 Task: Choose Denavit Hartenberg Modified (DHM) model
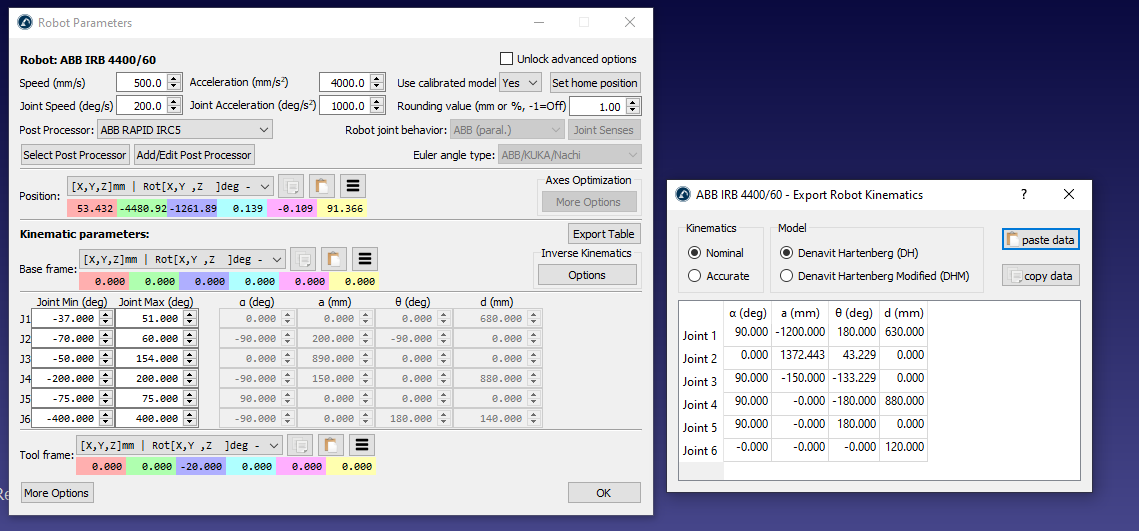(x=787, y=276)
